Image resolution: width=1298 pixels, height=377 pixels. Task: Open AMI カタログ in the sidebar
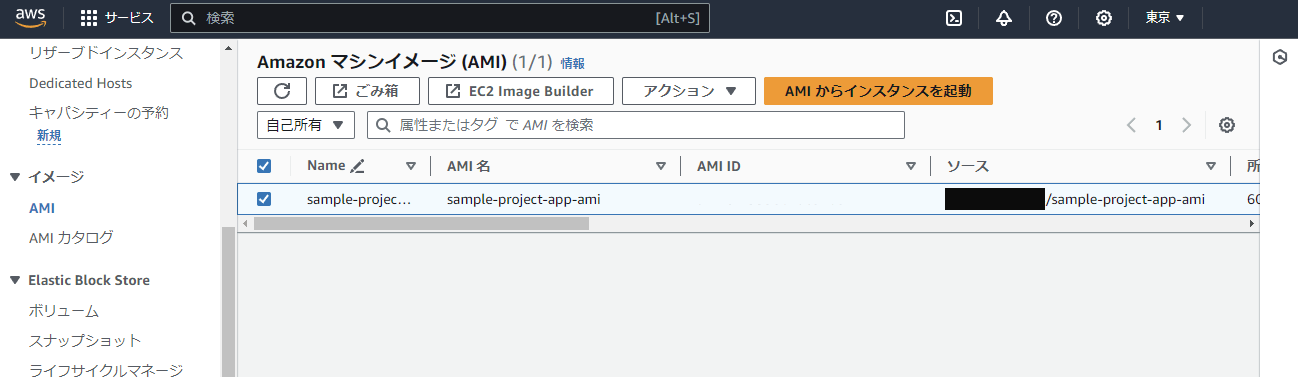[71, 238]
